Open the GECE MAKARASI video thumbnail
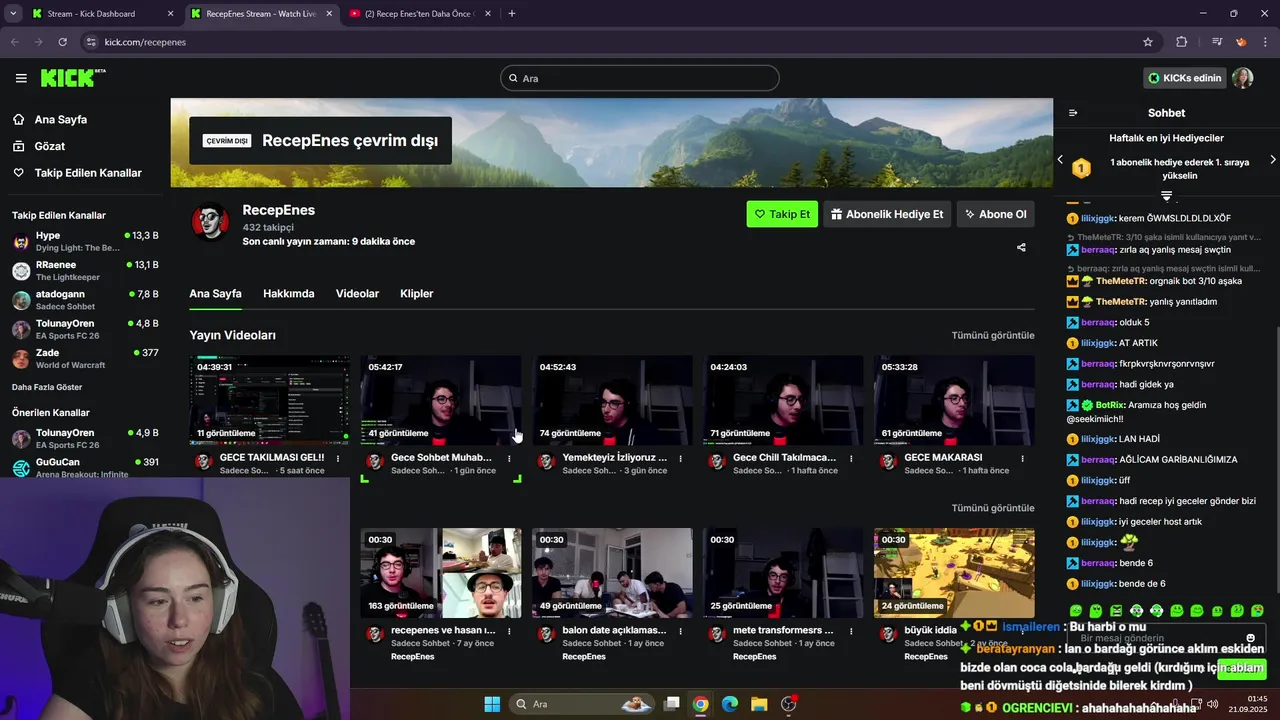 click(954, 400)
